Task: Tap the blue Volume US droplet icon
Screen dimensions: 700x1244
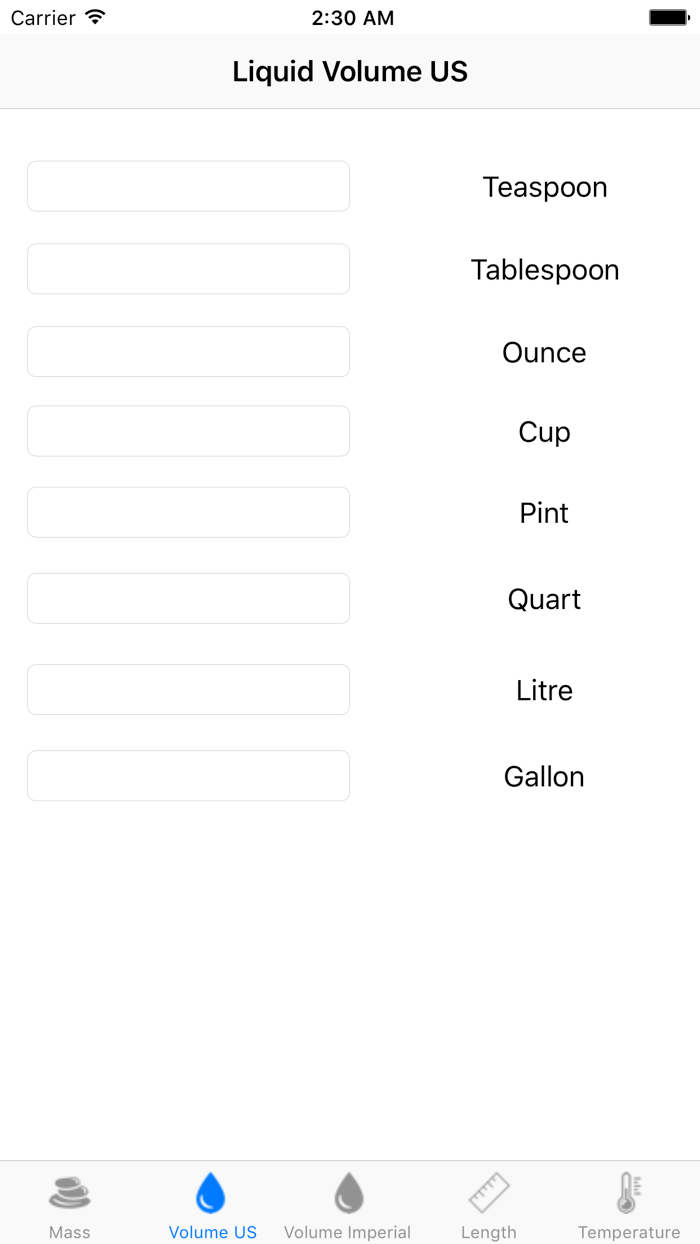Action: [x=211, y=1192]
